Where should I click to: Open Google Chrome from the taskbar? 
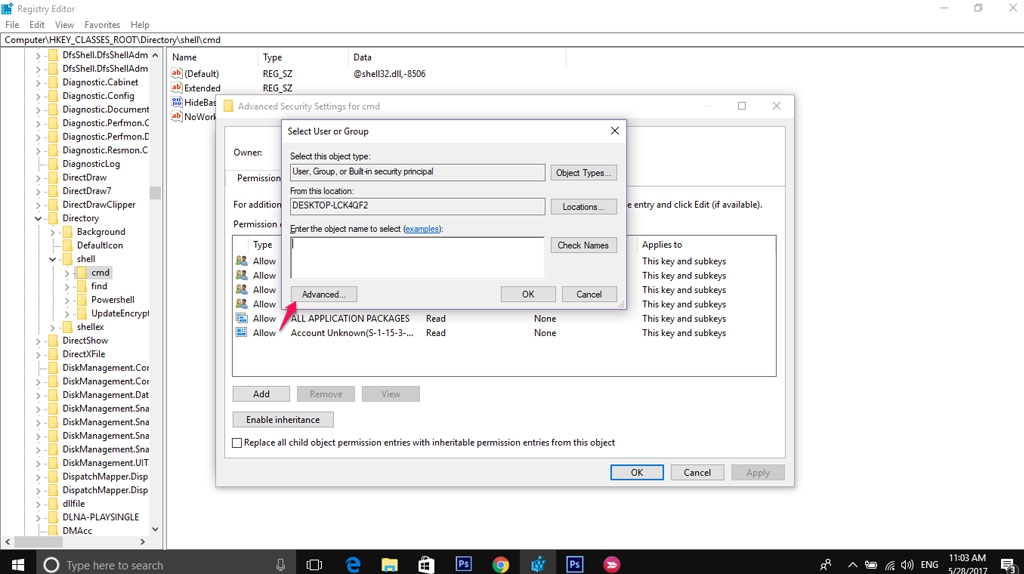(501, 564)
